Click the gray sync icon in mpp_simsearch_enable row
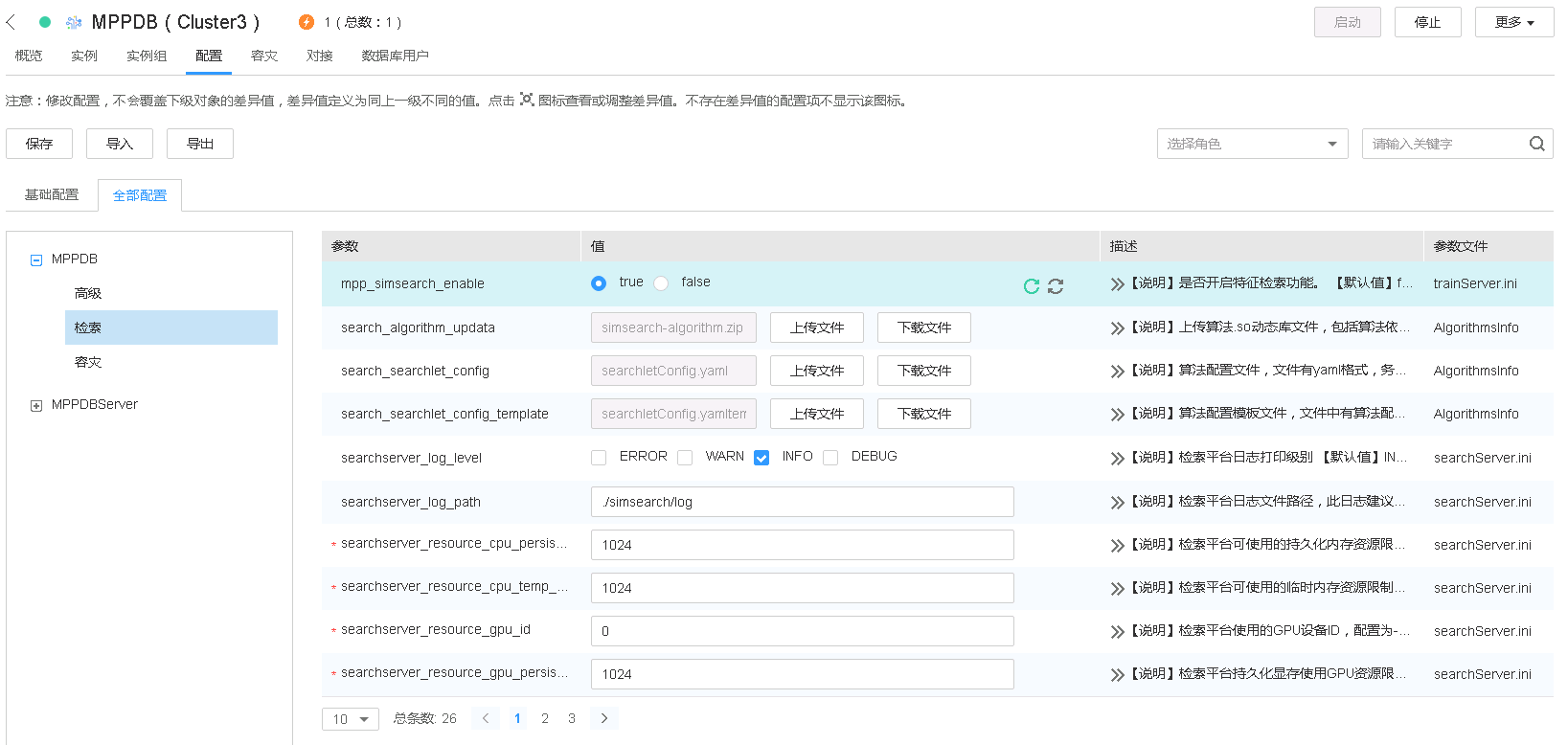Image resolution: width=1568 pixels, height=745 pixels. tap(1056, 286)
